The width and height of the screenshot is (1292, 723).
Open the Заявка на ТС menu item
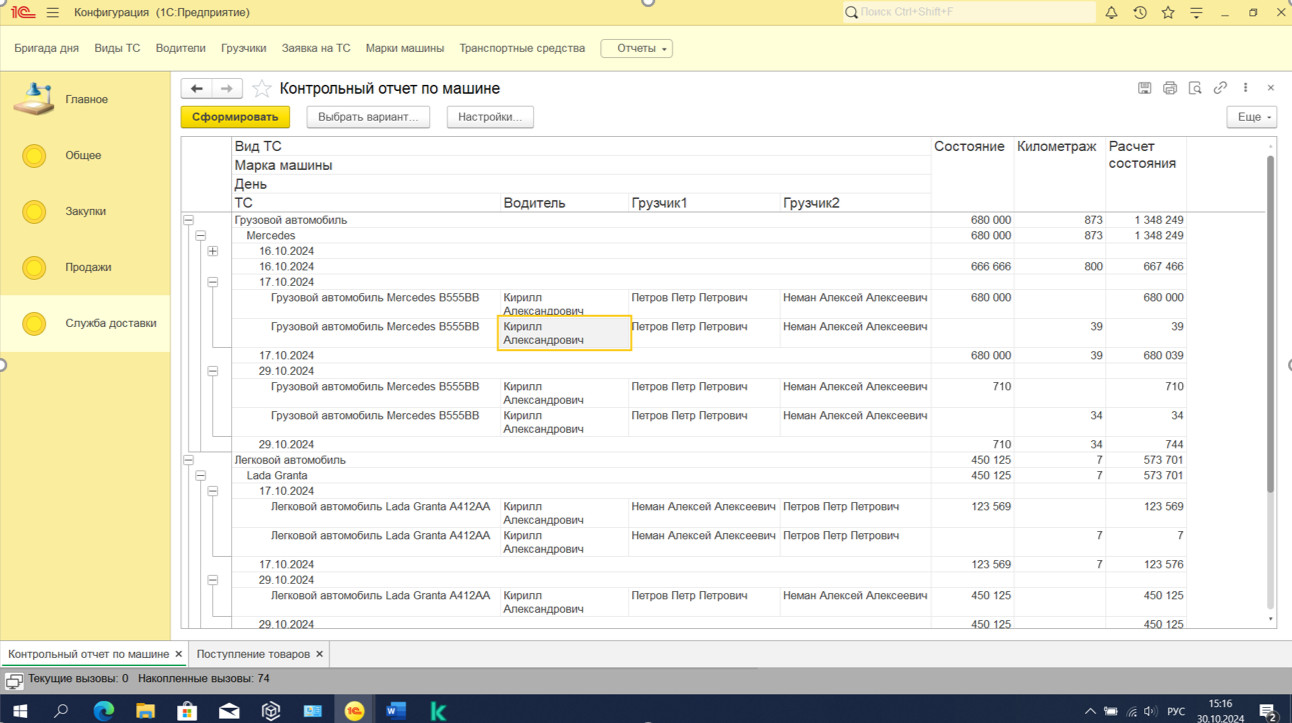point(316,48)
